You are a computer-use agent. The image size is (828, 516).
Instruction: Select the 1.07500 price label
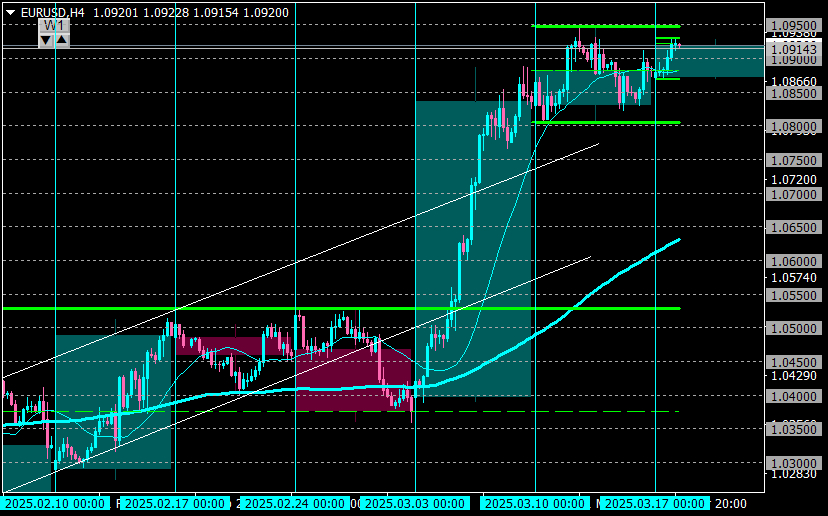(794, 161)
